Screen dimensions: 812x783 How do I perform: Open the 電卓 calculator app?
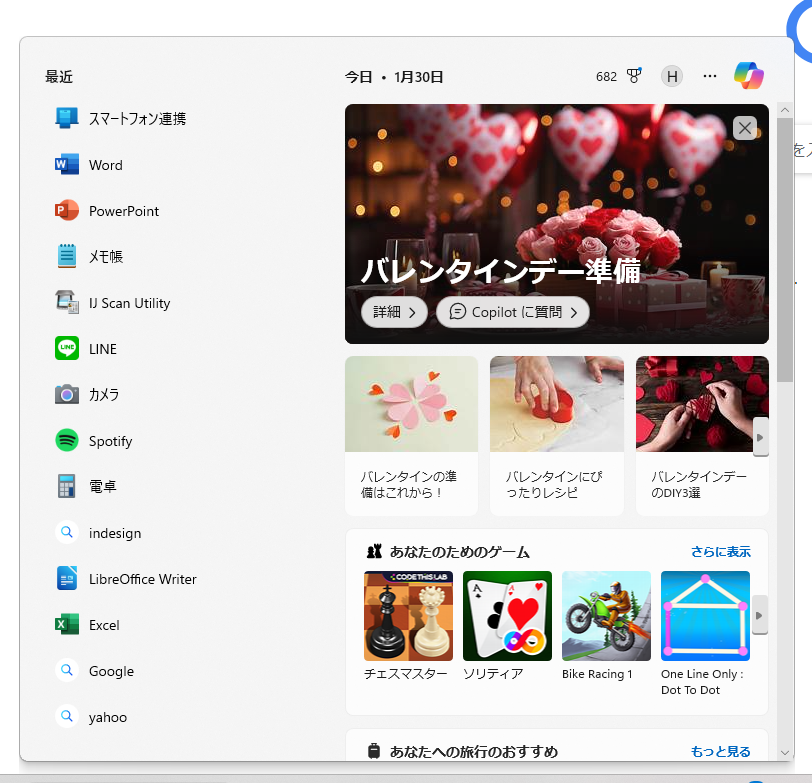(67, 487)
